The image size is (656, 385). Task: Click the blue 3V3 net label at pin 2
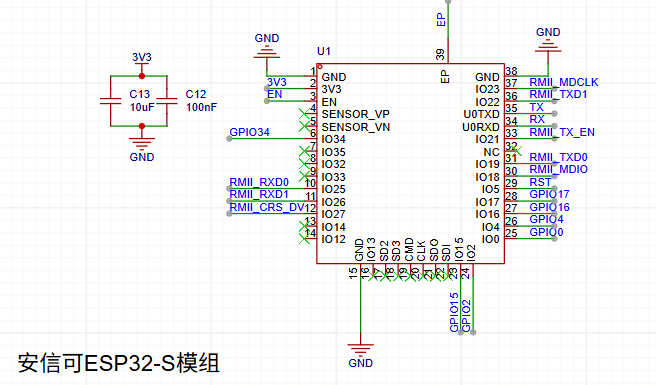pyautogui.click(x=277, y=82)
